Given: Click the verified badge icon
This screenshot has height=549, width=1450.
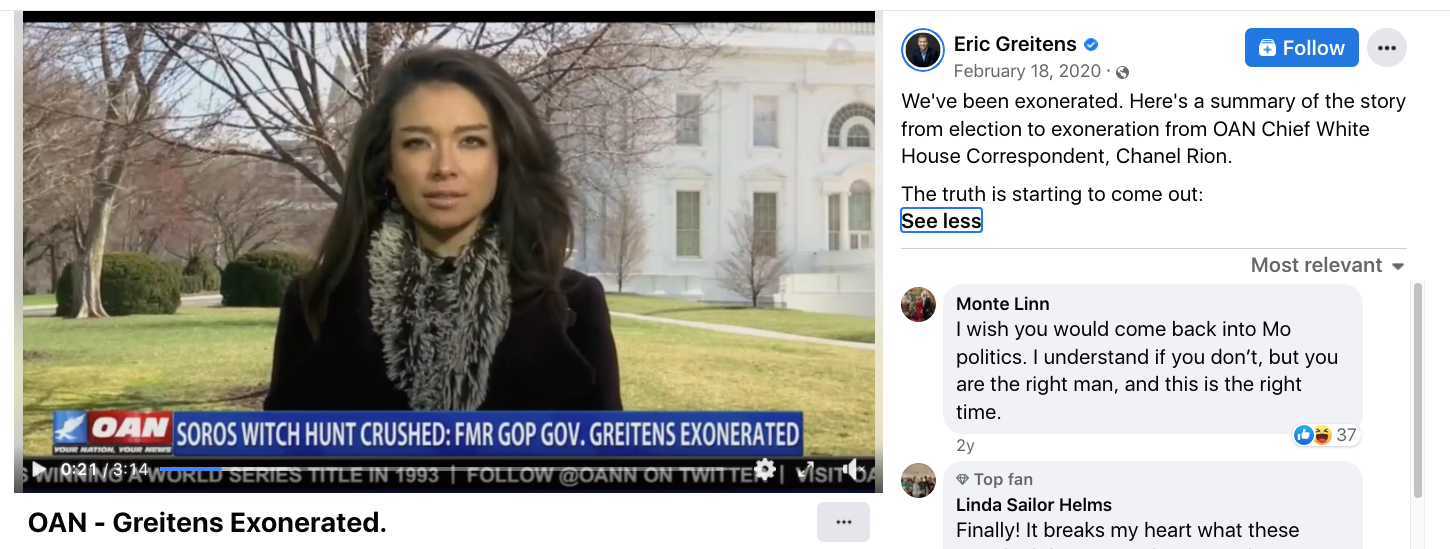Looking at the screenshot, I should point(1092,45).
